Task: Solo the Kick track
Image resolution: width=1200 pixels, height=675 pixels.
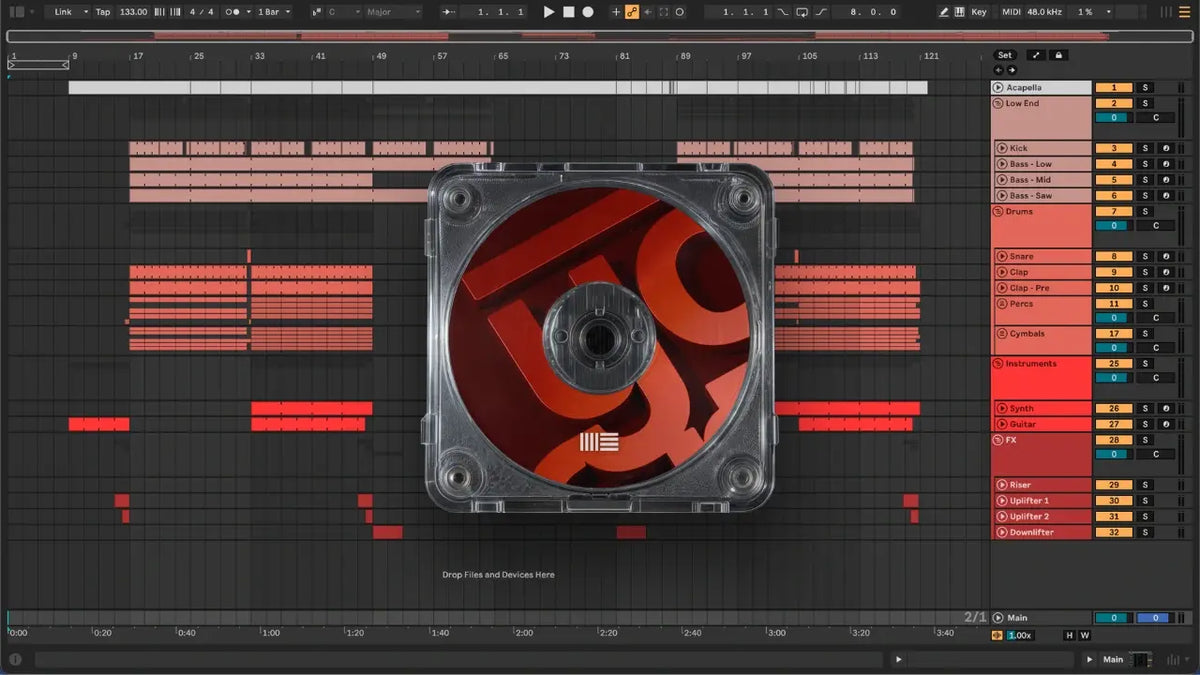Action: point(1146,148)
